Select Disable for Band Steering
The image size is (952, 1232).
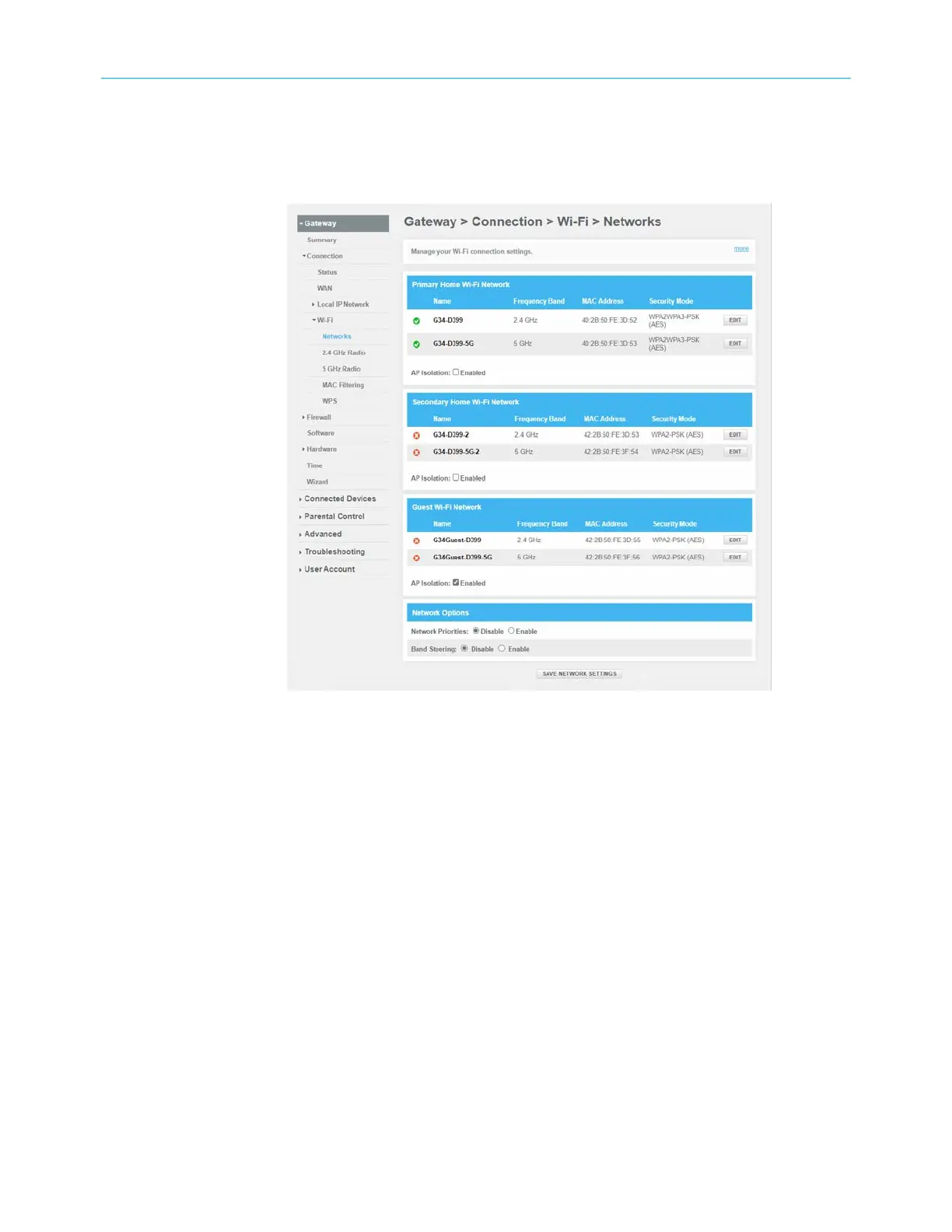[x=464, y=648]
